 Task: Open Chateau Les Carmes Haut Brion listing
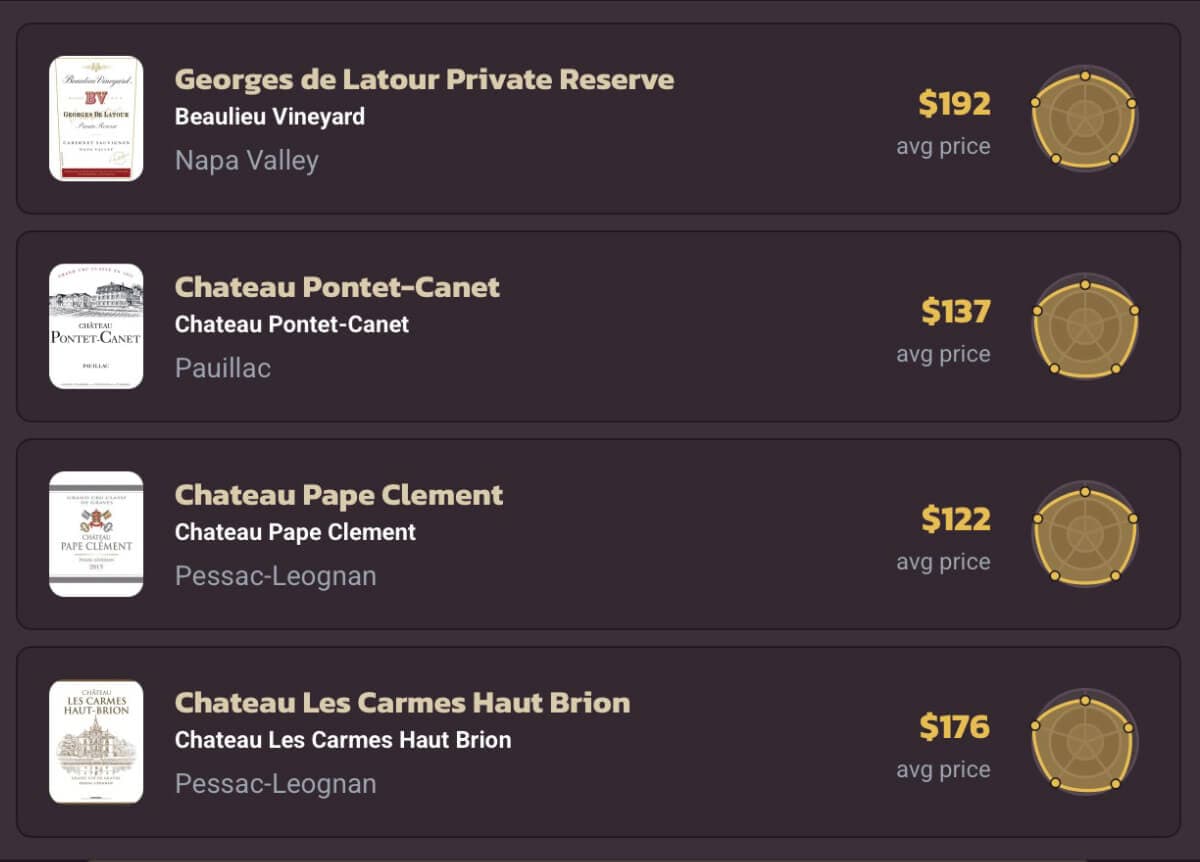(402, 703)
